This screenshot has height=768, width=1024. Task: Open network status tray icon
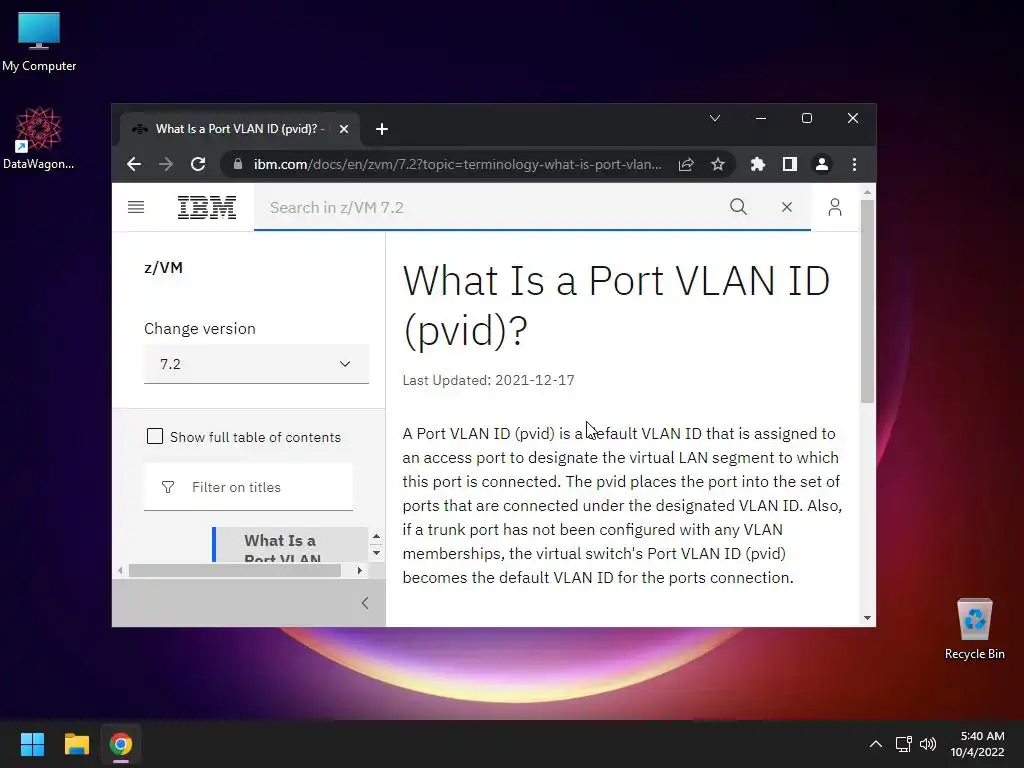[x=904, y=744]
